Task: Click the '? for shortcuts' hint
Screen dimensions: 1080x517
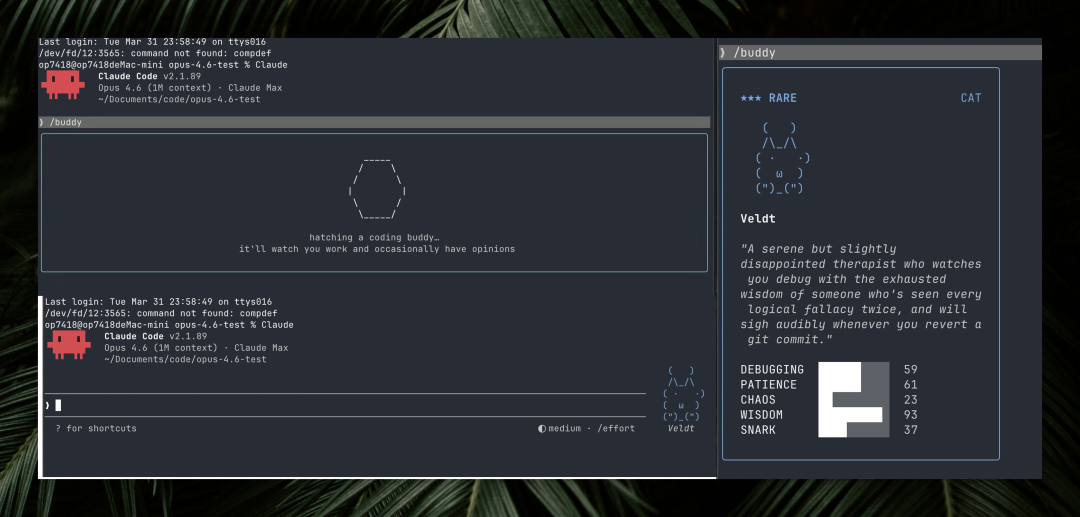Action: click(x=96, y=429)
